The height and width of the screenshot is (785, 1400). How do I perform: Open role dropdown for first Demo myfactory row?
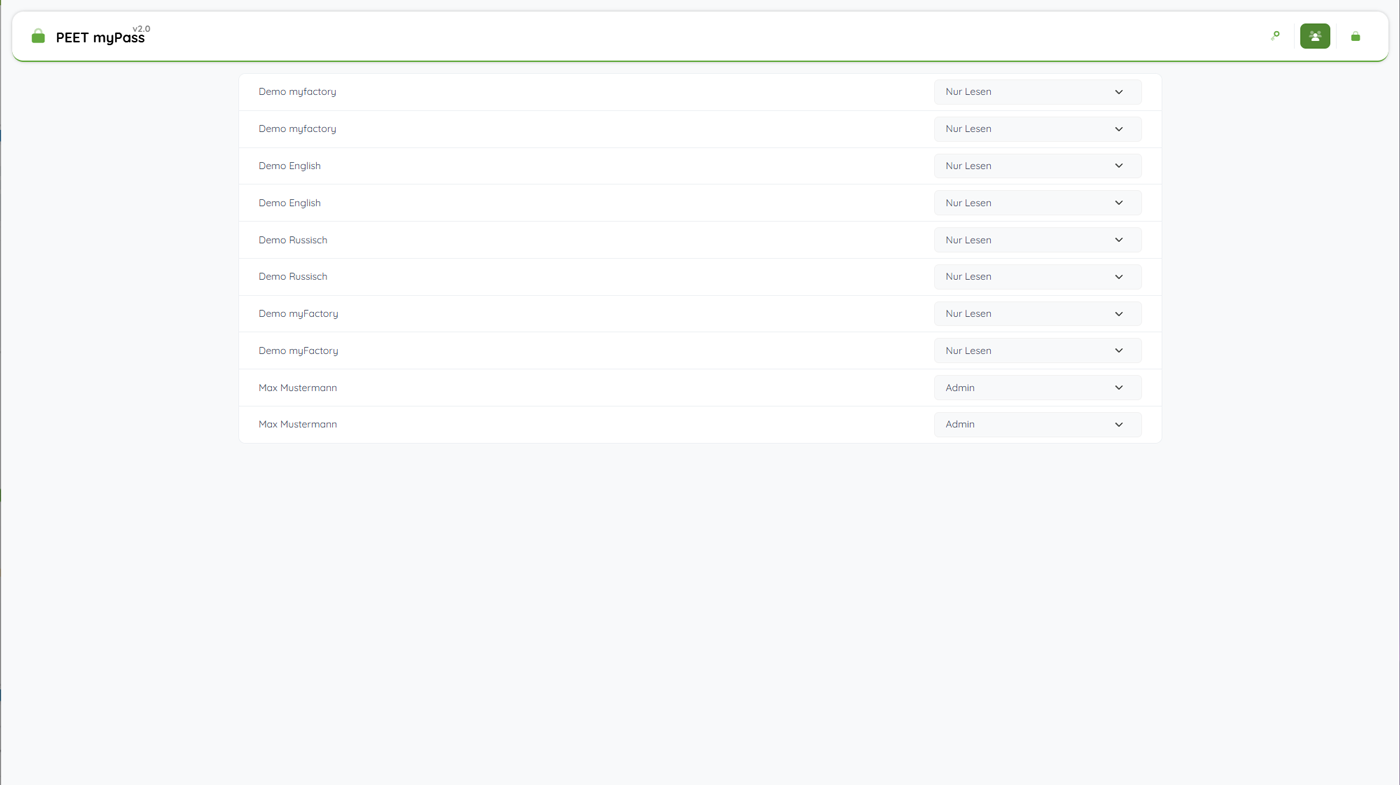pyautogui.click(x=1037, y=92)
